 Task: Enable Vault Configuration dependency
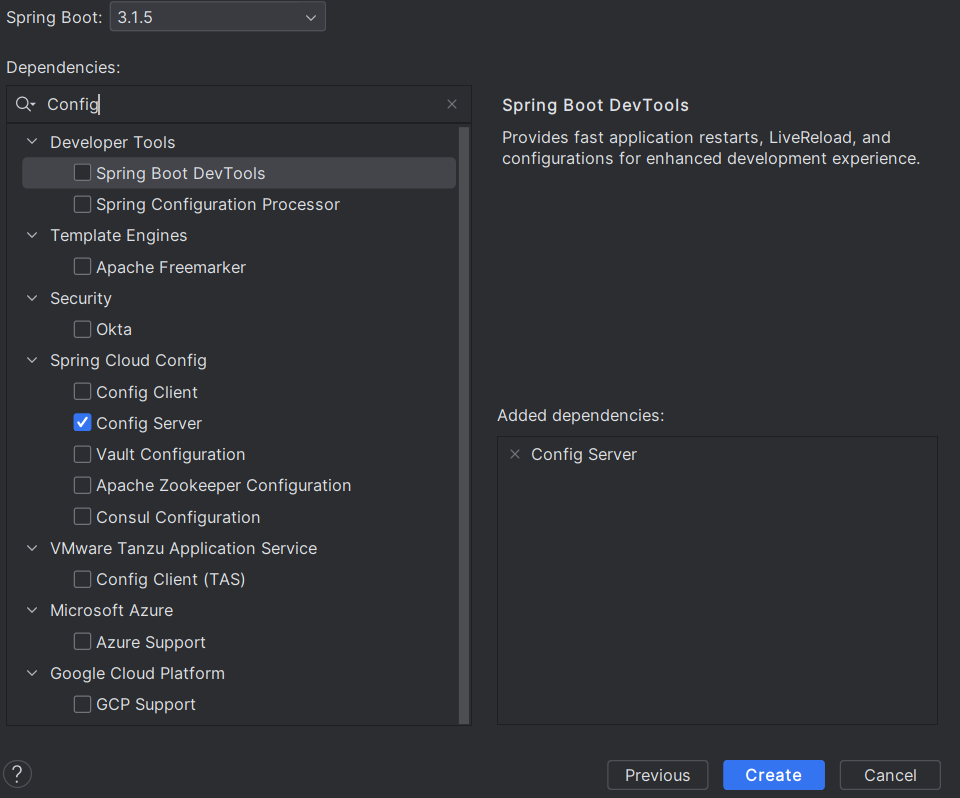pyautogui.click(x=82, y=454)
